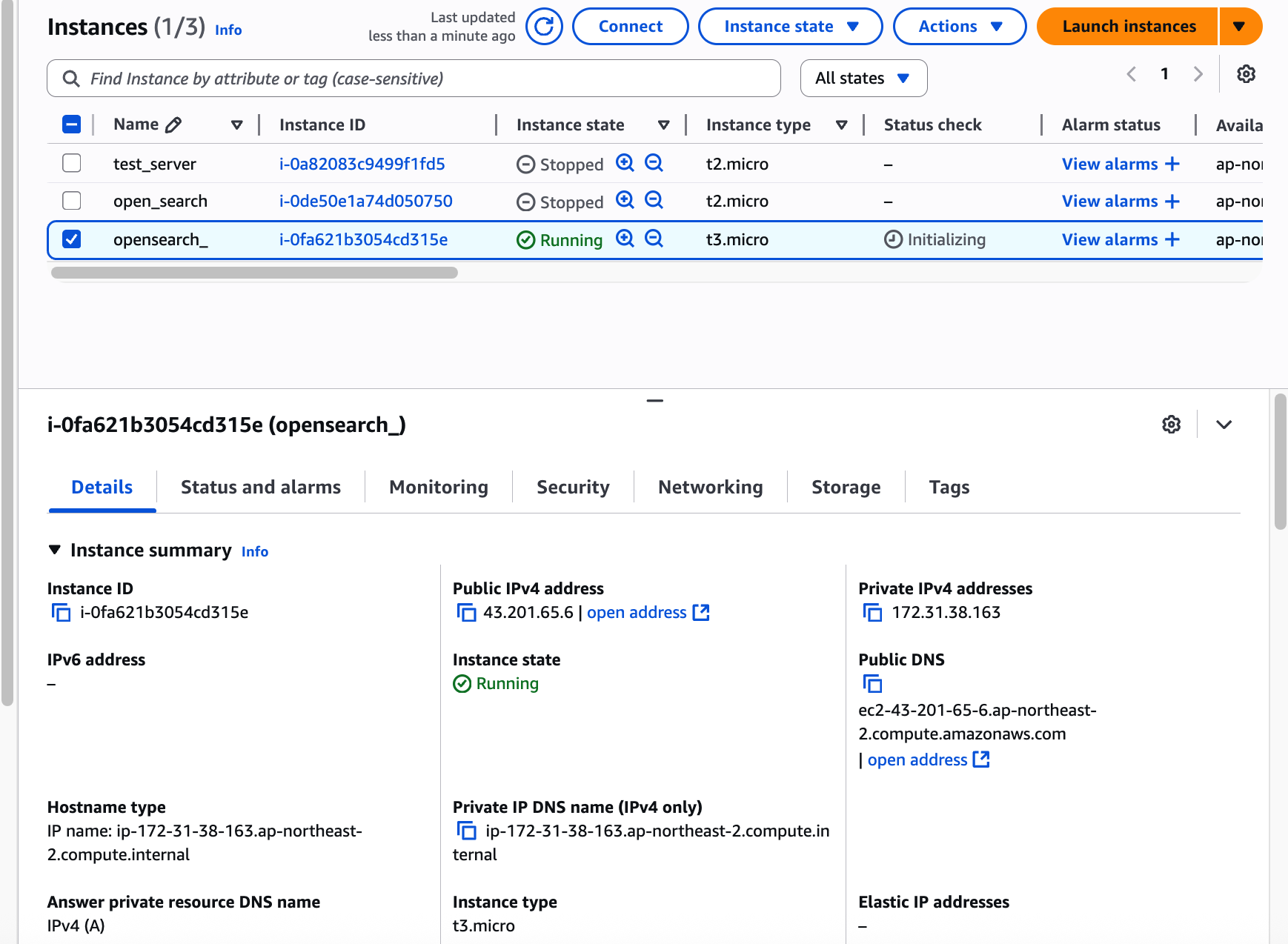Zoom out filter for open_search state
Screen dimensions: 1288x944
(654, 201)
